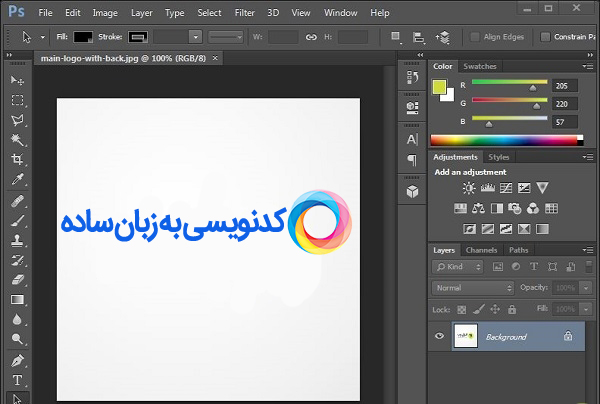This screenshot has height=404, width=600.
Task: Toggle lock image pixels brush icon
Action: (x=478, y=309)
